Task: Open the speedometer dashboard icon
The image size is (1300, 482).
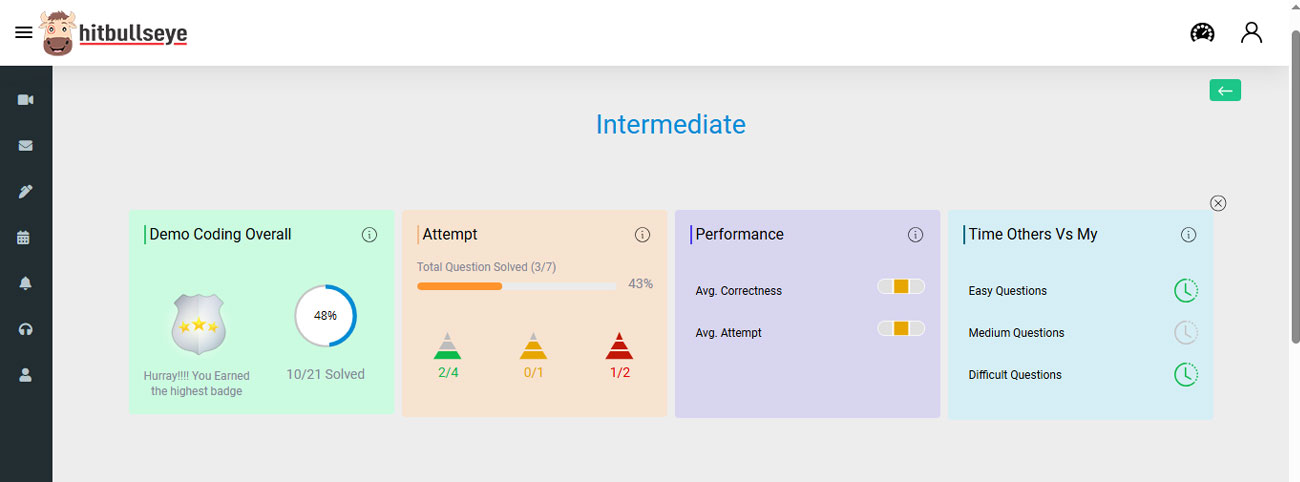Action: [x=1202, y=33]
